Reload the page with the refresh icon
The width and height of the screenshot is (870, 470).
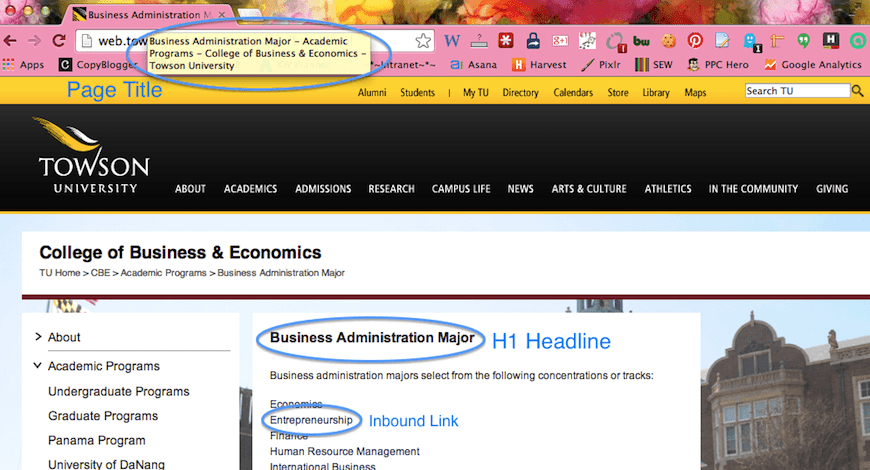pos(59,41)
